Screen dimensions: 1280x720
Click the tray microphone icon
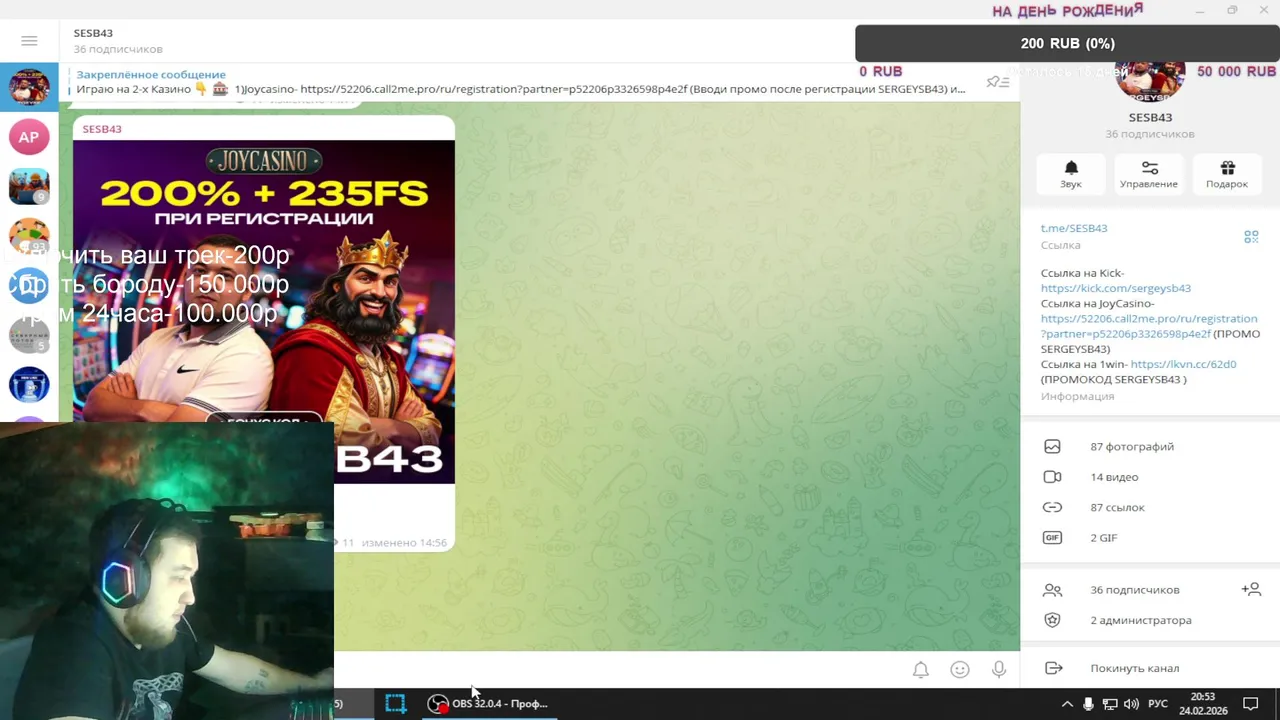tap(1088, 704)
